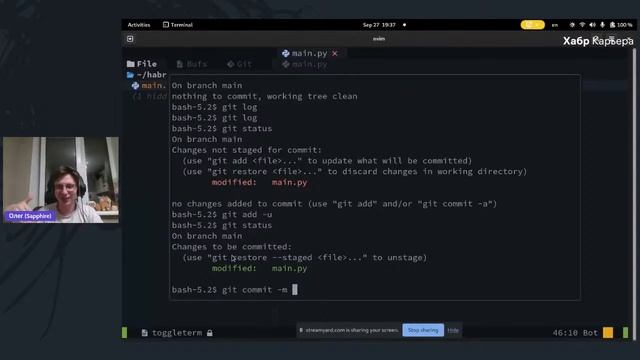Screen dimensions: 640x360
Task: Click the 'no changes added to commit' line
Action: pyautogui.click(x=334, y=204)
